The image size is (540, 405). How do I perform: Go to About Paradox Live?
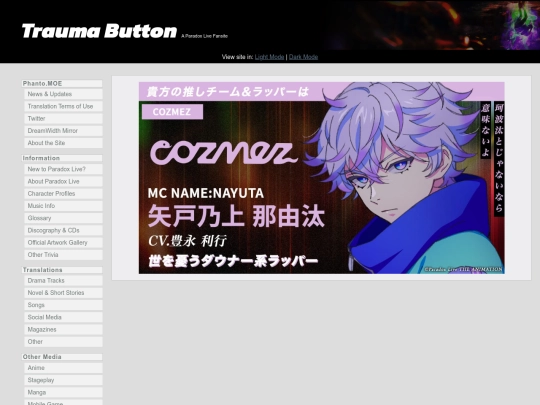point(63,181)
